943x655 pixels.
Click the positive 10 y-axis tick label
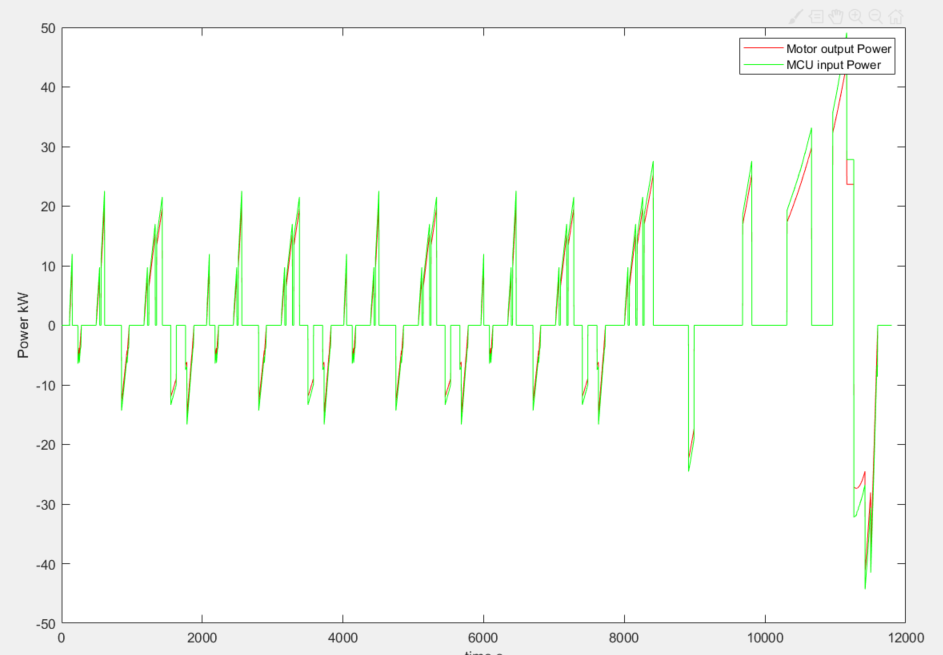pos(48,266)
